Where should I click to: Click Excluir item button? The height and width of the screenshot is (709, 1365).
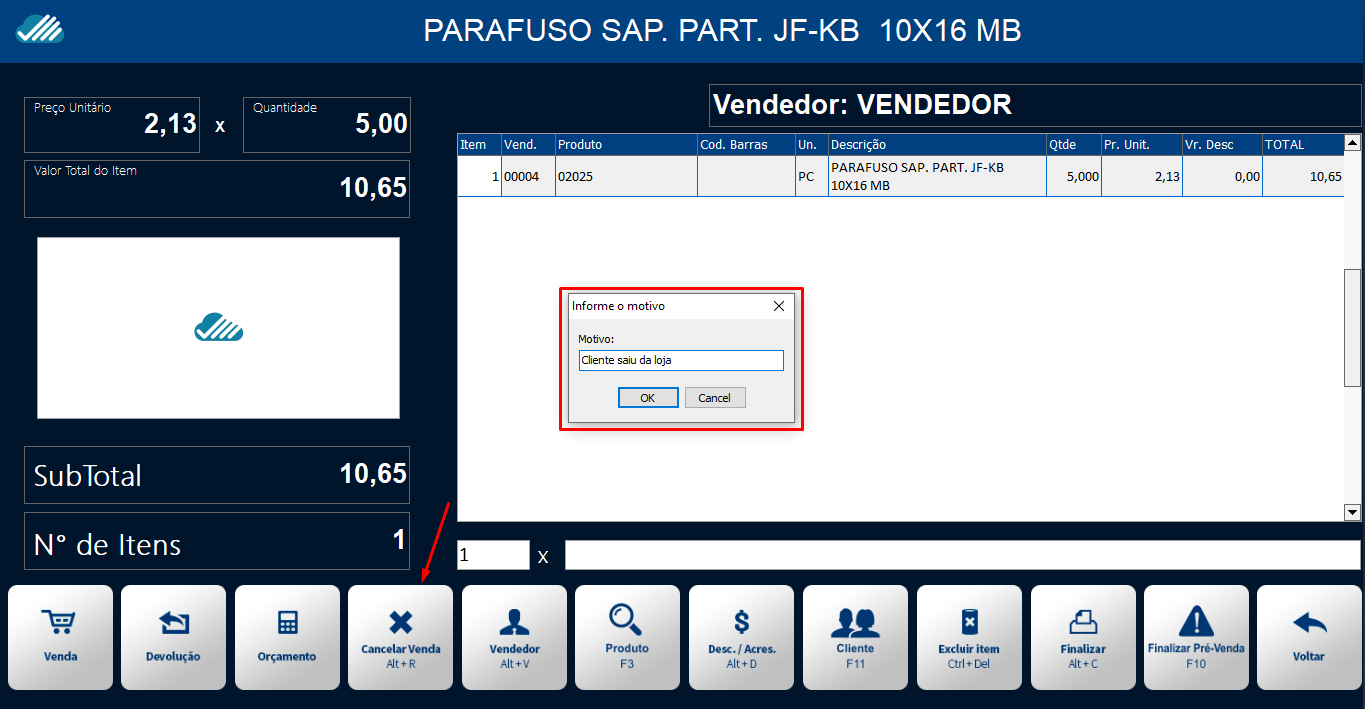(968, 622)
